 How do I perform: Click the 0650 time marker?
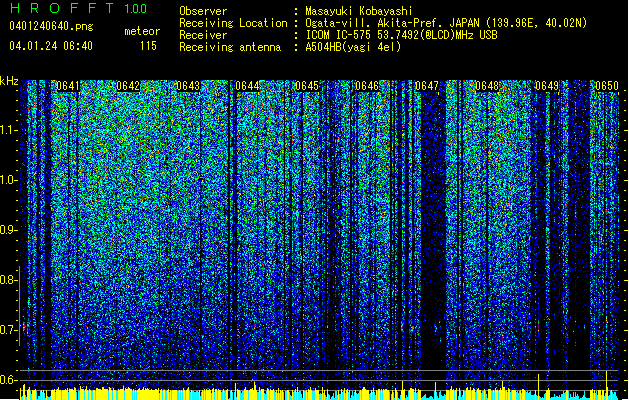click(x=607, y=86)
